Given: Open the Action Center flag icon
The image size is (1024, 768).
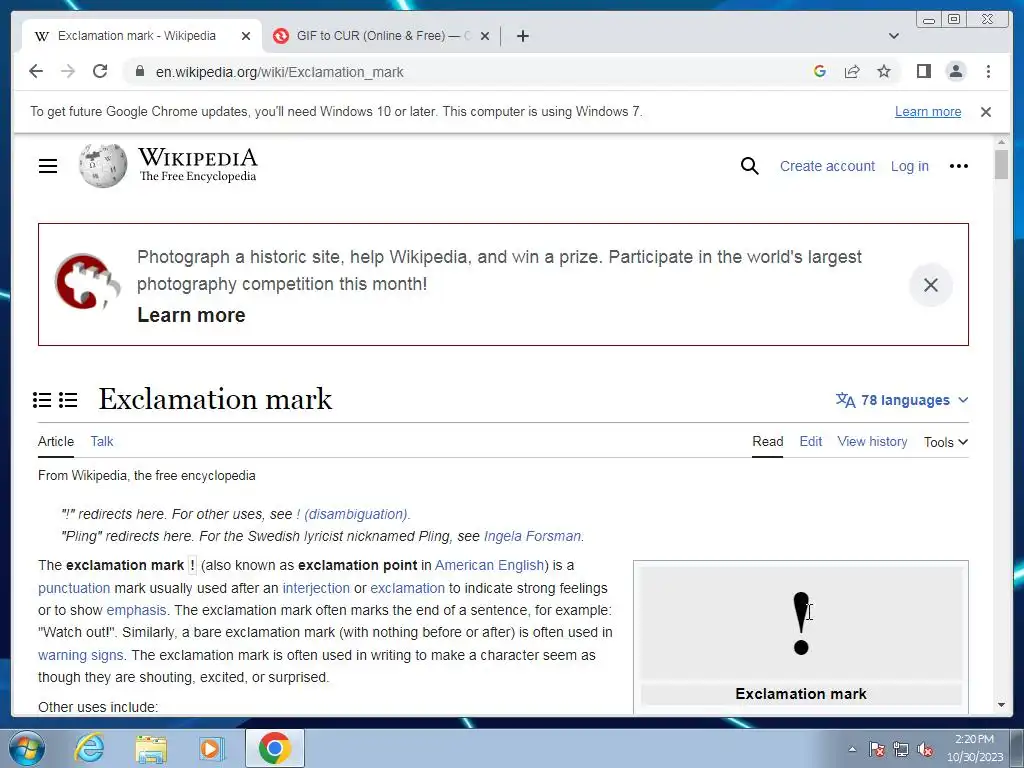Looking at the screenshot, I should coord(876,749).
